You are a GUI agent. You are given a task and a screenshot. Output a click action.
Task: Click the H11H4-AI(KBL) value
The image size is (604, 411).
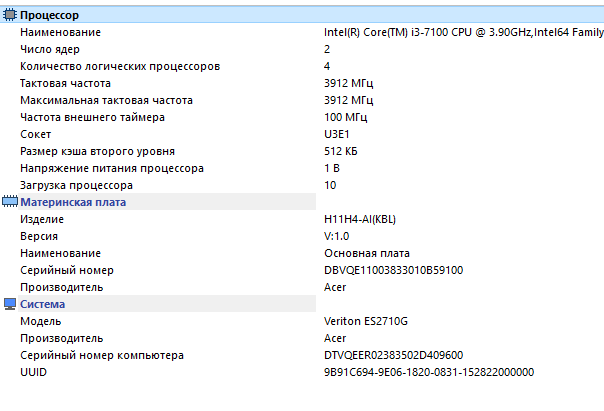pyautogui.click(x=360, y=219)
